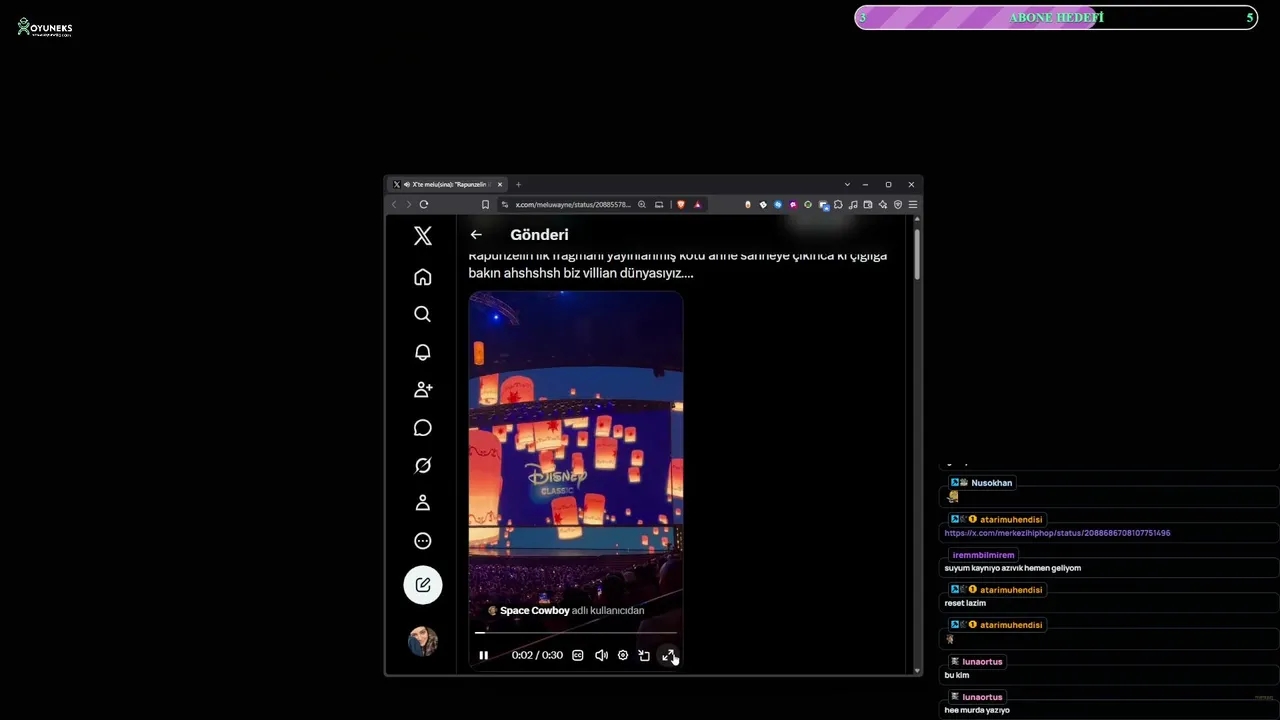Open the More options circle in sidebar
1280x720 pixels.
[x=423, y=541]
